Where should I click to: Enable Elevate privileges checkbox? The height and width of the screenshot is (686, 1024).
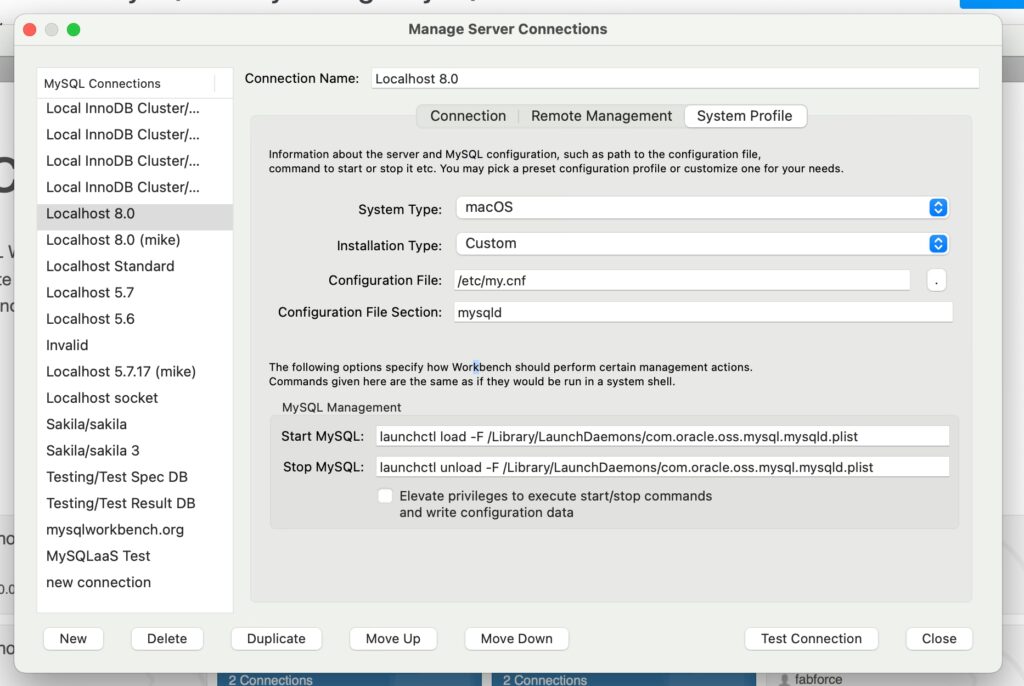click(x=385, y=496)
